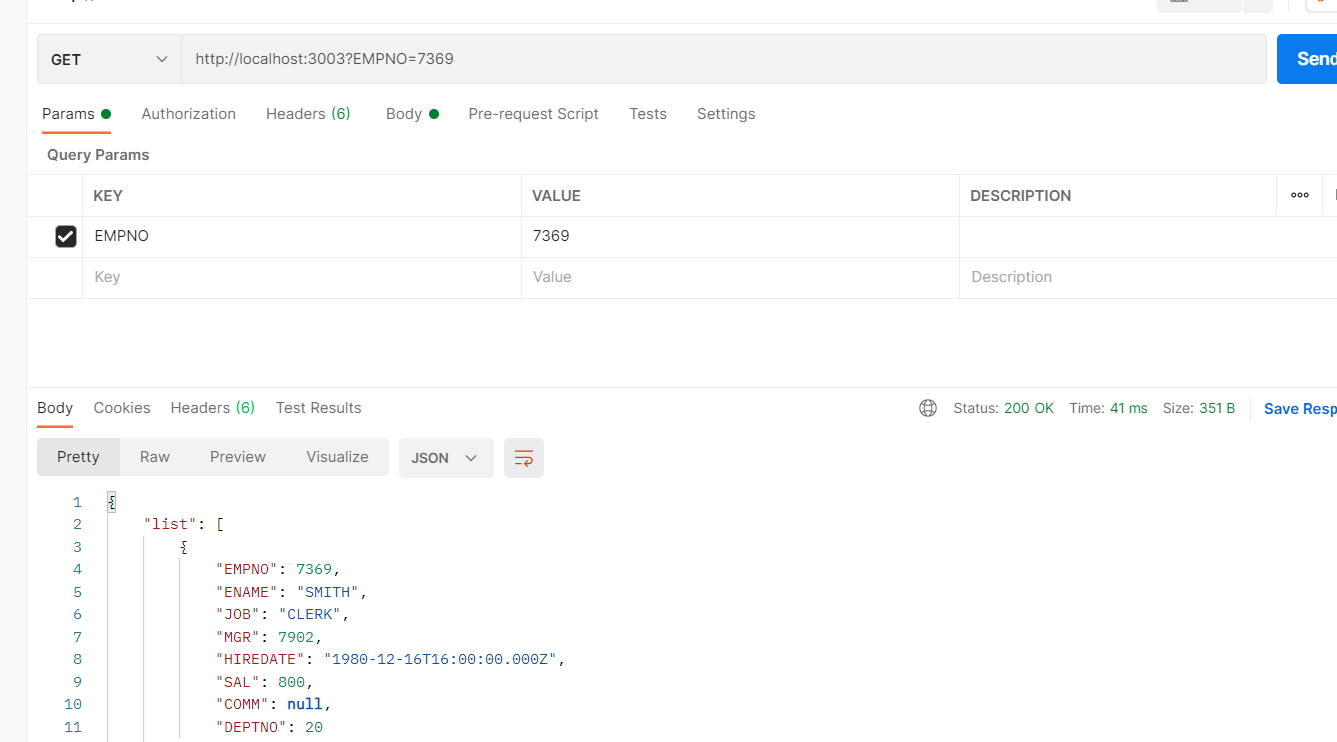Select the Visualize response view

337,457
